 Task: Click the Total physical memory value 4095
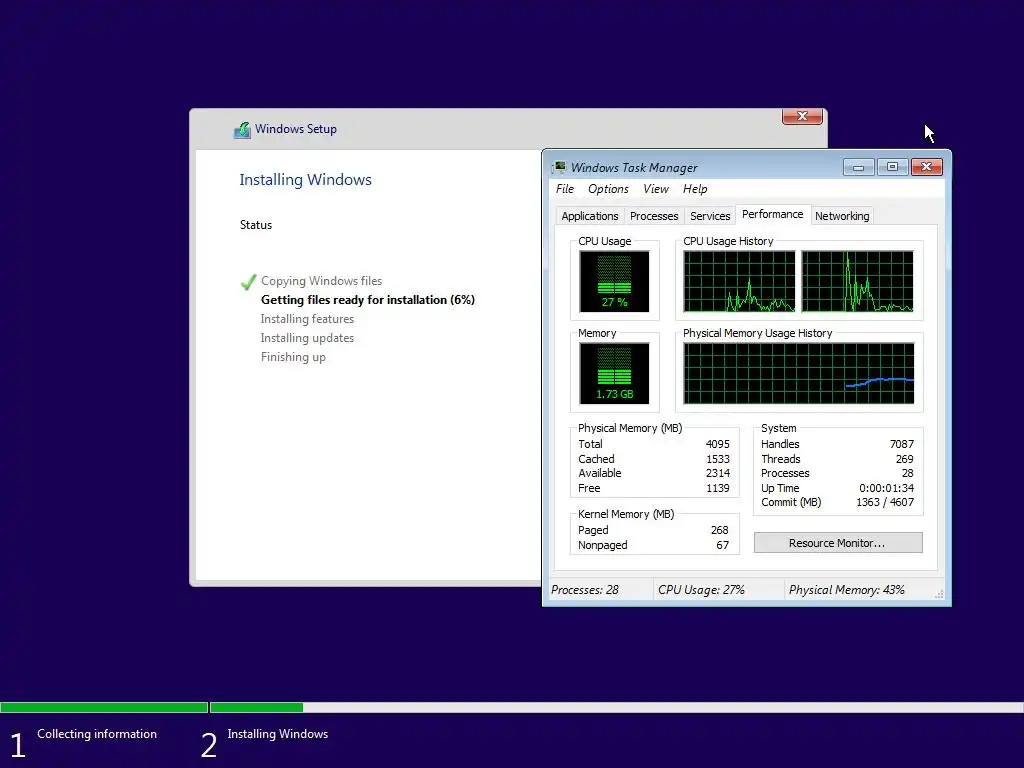tap(718, 444)
